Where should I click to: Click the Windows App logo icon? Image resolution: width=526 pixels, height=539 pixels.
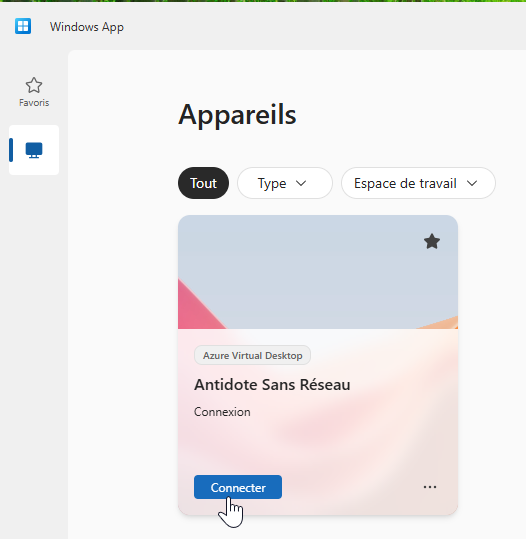(x=23, y=26)
